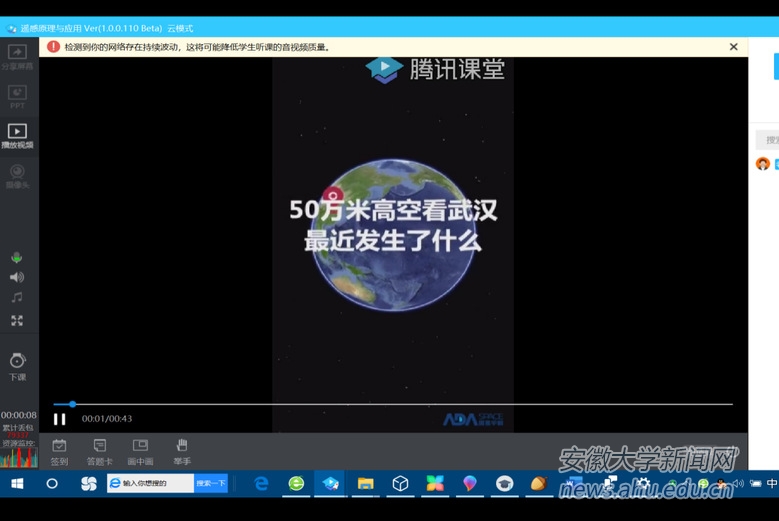Toggle fullscreen with the expand arrows icon
Screen dimensions: 779x521
[17, 321]
